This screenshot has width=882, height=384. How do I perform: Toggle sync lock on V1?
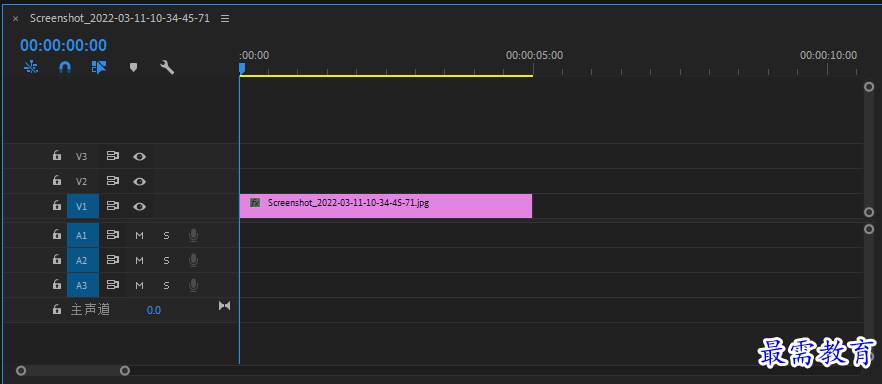(x=113, y=206)
